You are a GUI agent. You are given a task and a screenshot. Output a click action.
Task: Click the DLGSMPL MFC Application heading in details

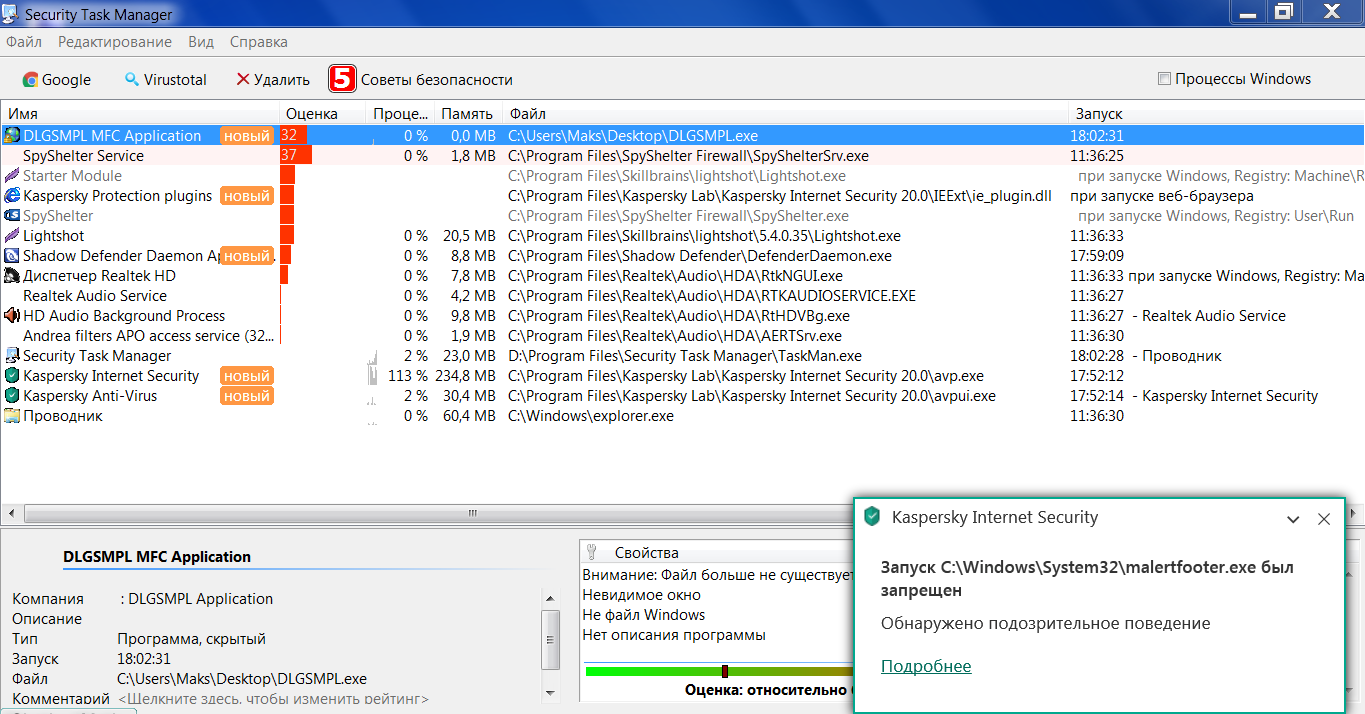[157, 557]
